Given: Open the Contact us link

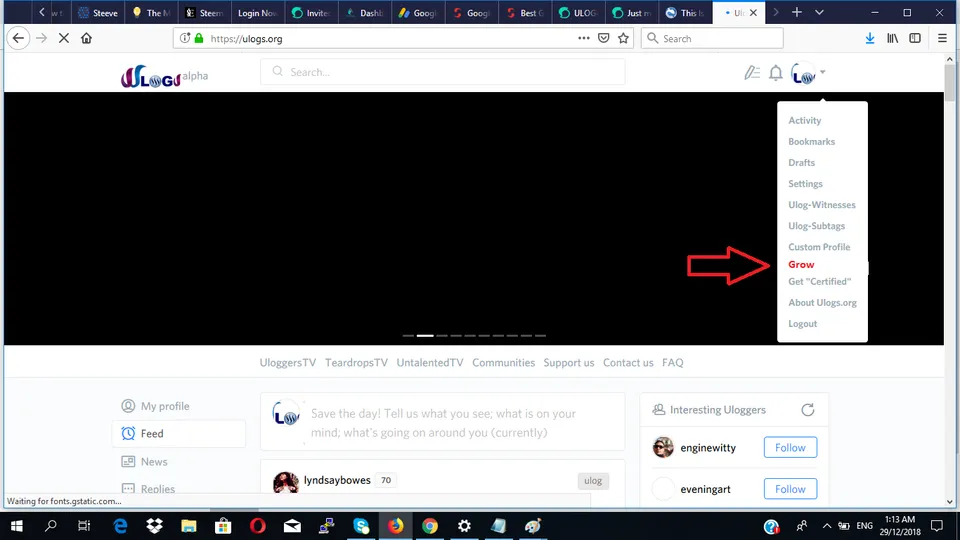Looking at the screenshot, I should click(x=628, y=362).
